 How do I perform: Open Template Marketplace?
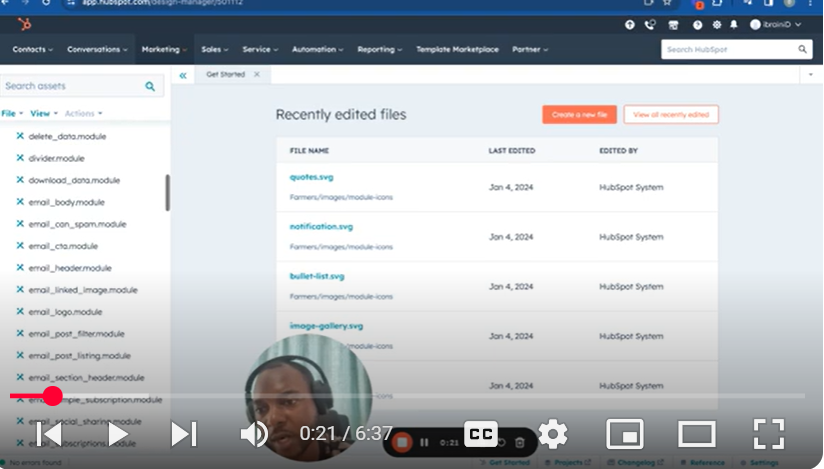(457, 49)
